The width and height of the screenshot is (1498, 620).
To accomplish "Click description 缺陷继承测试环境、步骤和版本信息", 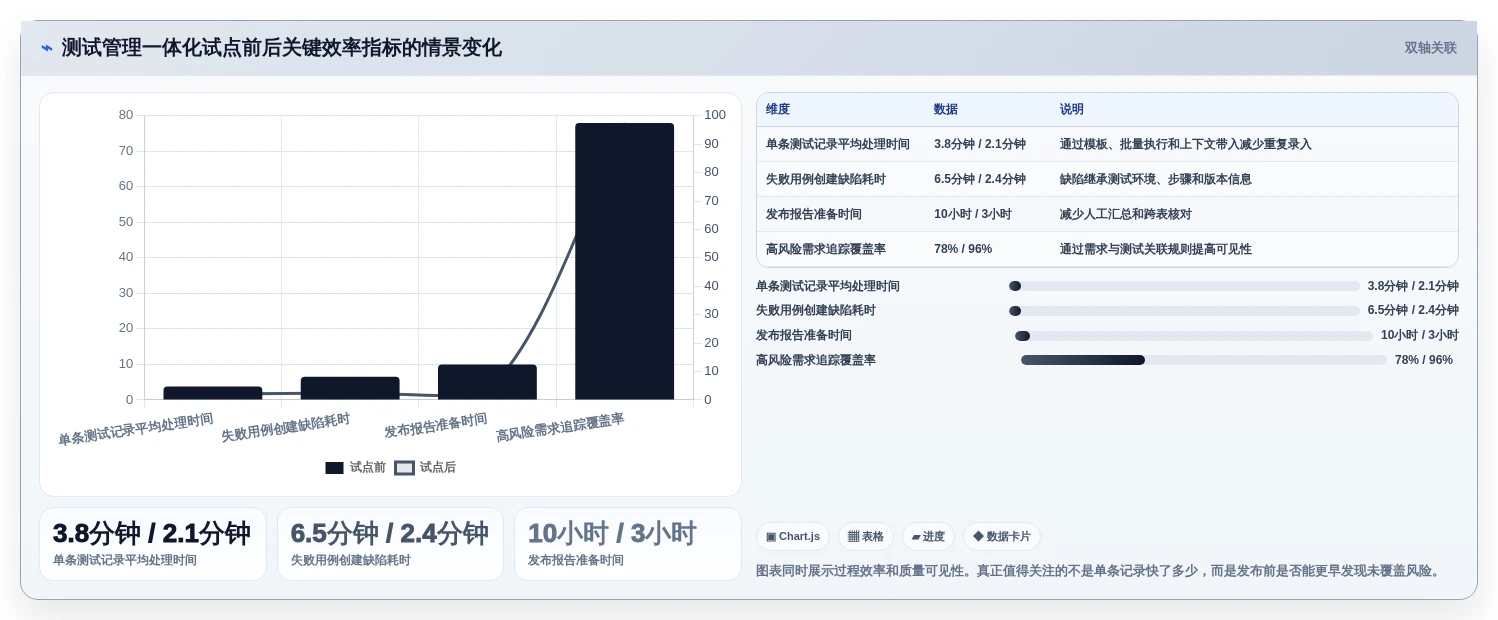I will point(1156,179).
